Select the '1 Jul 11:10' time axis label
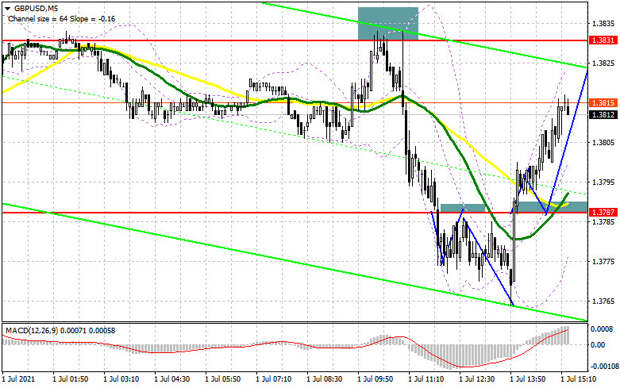620x388 pixels. pyautogui.click(x=426, y=379)
